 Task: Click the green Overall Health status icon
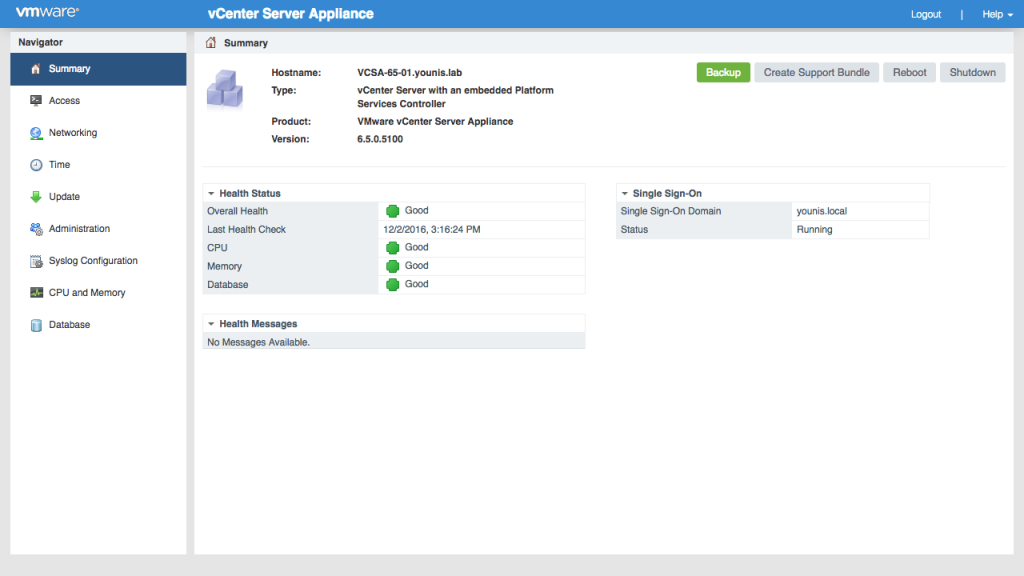coord(392,211)
